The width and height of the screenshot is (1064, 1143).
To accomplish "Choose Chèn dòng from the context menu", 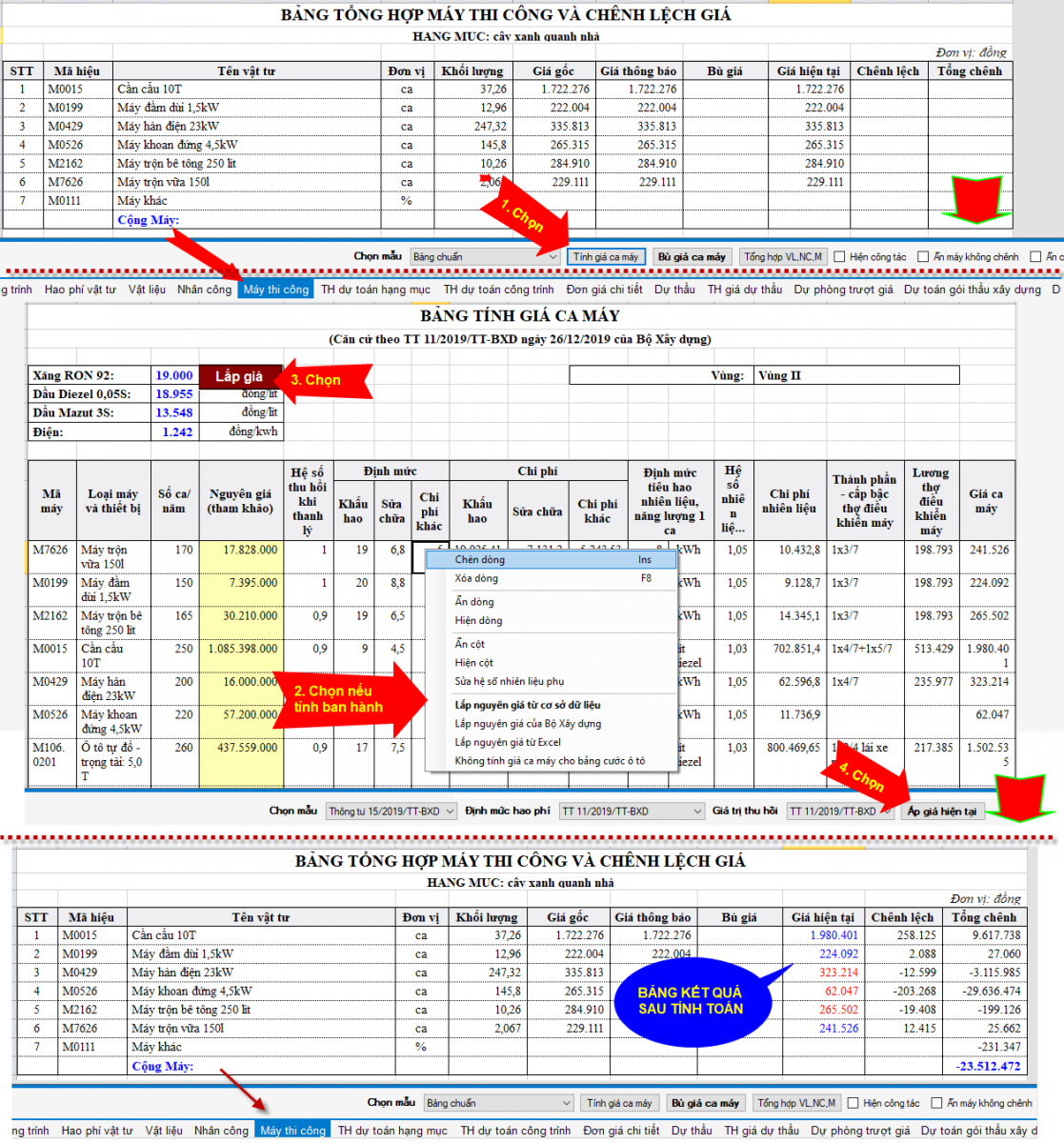I will coord(480,560).
